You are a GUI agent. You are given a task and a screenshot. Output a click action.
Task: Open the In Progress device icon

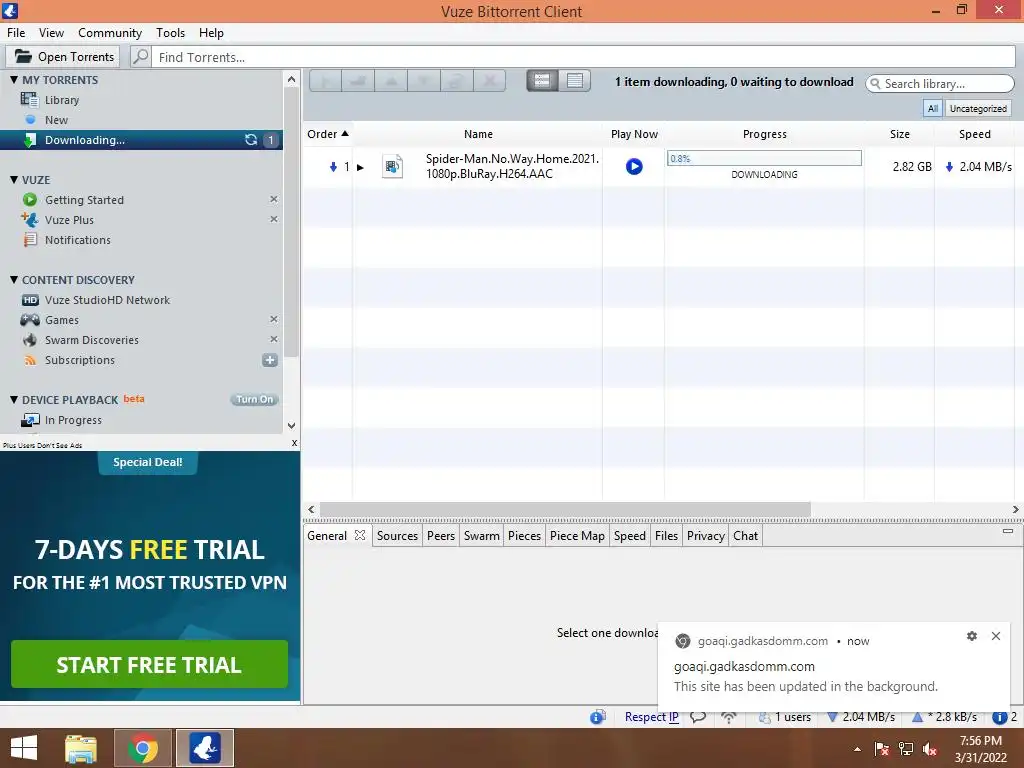(30, 420)
